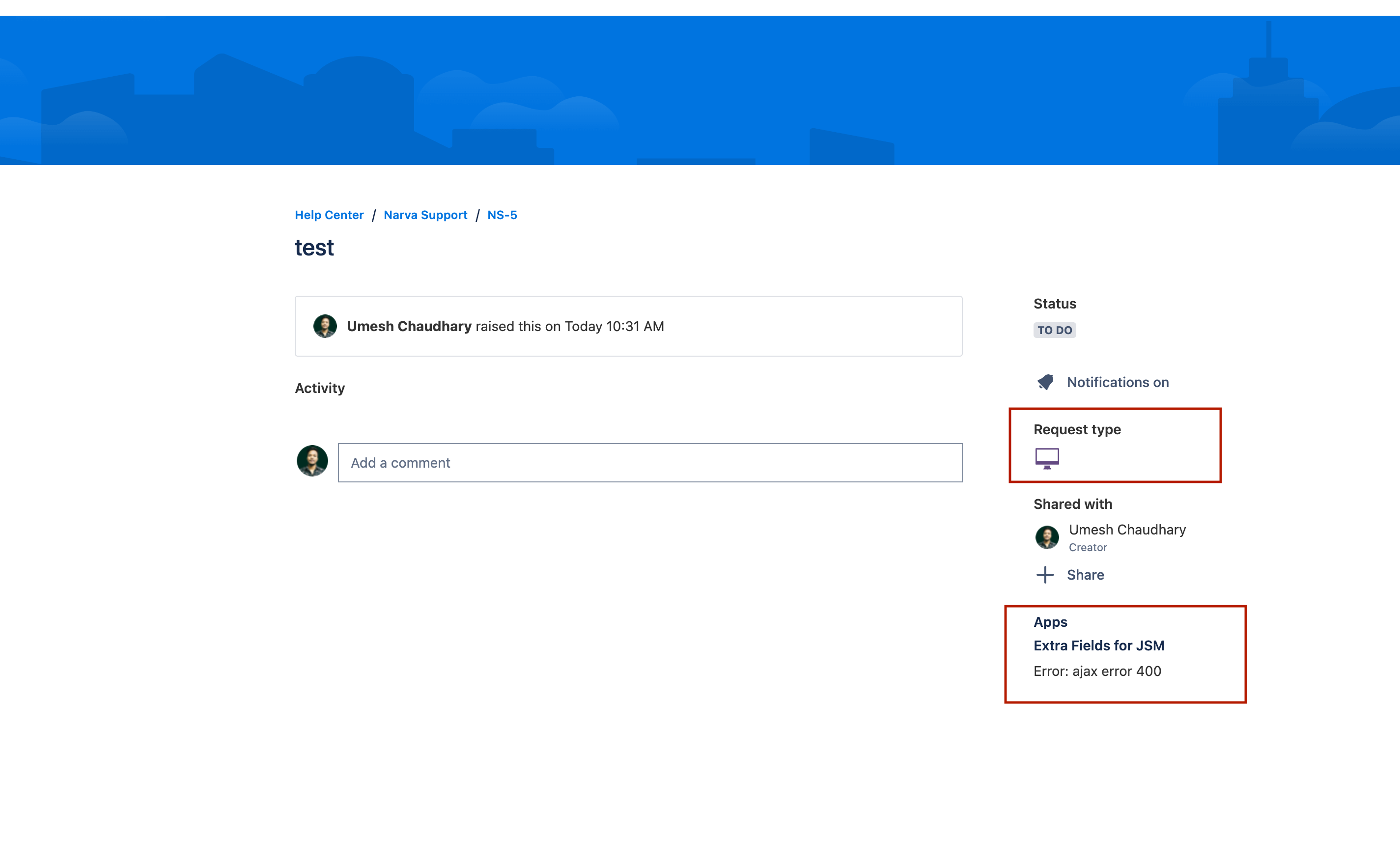
Task: Click the plus icon next to Share
Action: point(1045,575)
